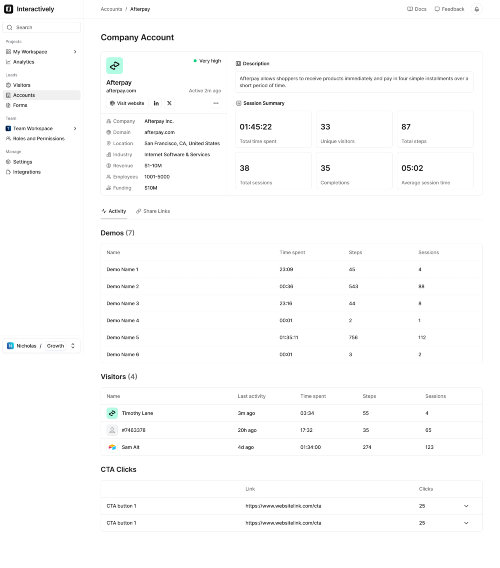500x568 pixels.
Task: Click Demo Name 4 row
Action: coord(291,320)
